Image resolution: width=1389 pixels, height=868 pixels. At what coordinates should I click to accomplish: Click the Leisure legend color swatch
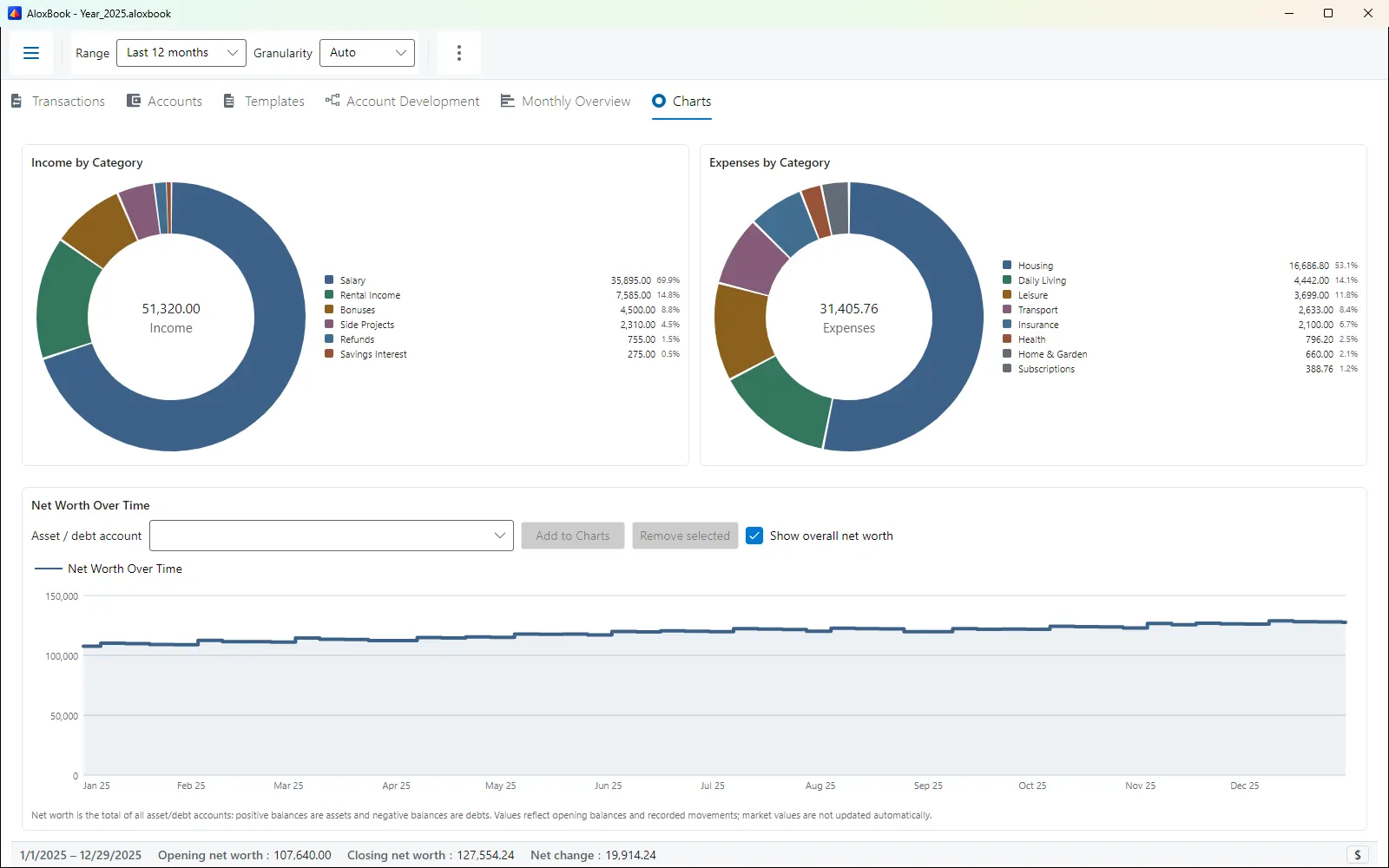[x=1007, y=294]
